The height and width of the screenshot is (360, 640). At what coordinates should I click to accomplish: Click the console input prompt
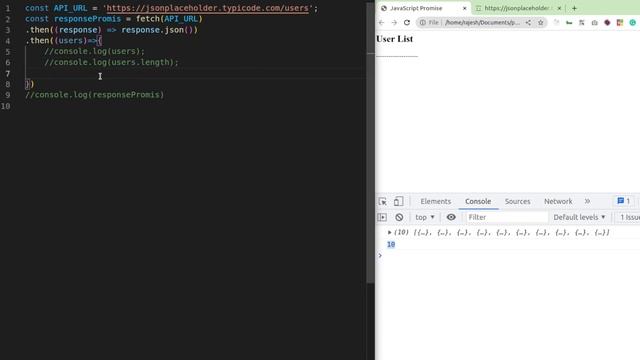[508, 256]
